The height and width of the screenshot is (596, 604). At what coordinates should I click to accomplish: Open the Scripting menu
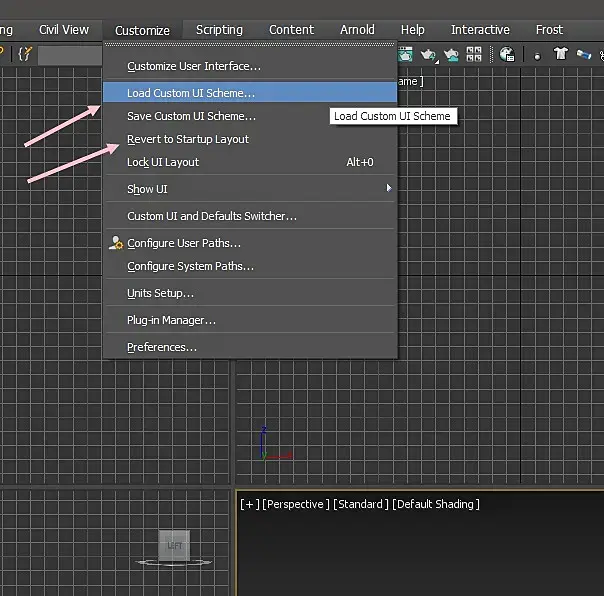click(219, 30)
